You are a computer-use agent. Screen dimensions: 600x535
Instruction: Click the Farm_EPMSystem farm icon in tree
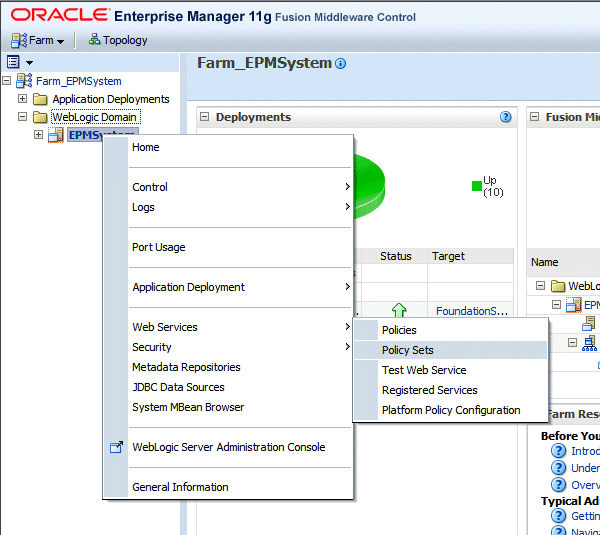point(24,81)
